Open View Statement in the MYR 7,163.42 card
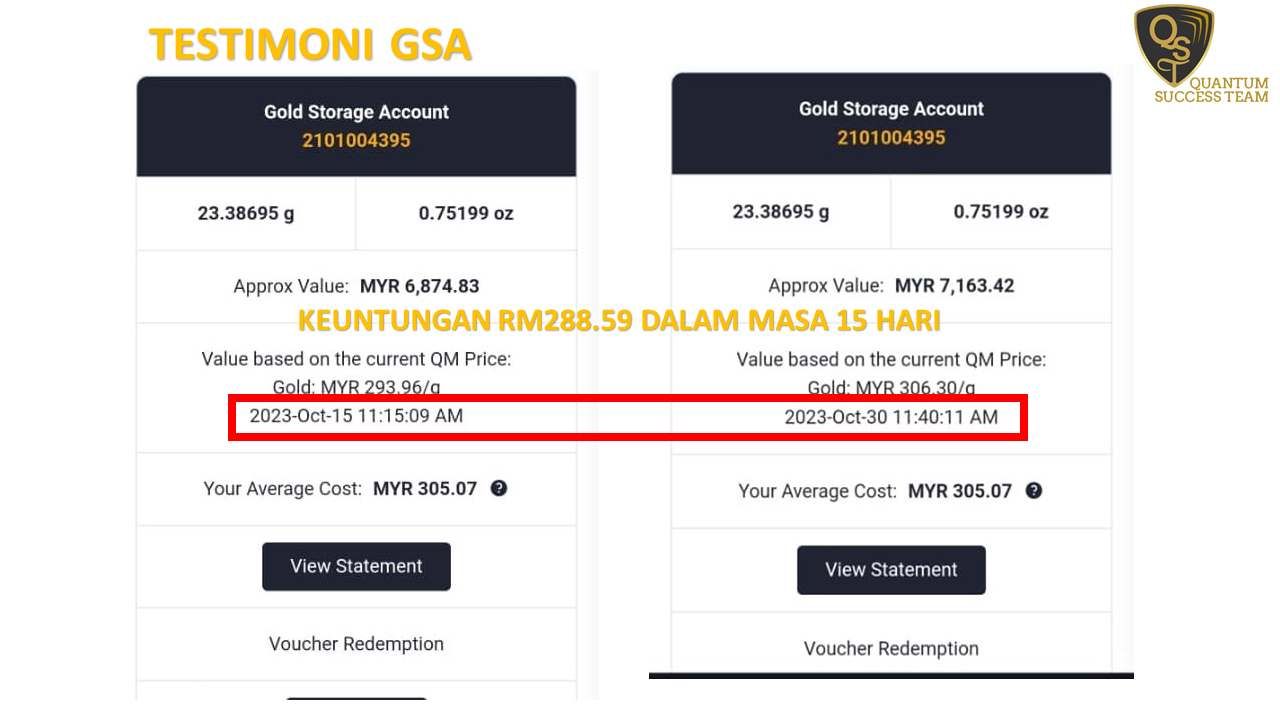 coord(891,570)
